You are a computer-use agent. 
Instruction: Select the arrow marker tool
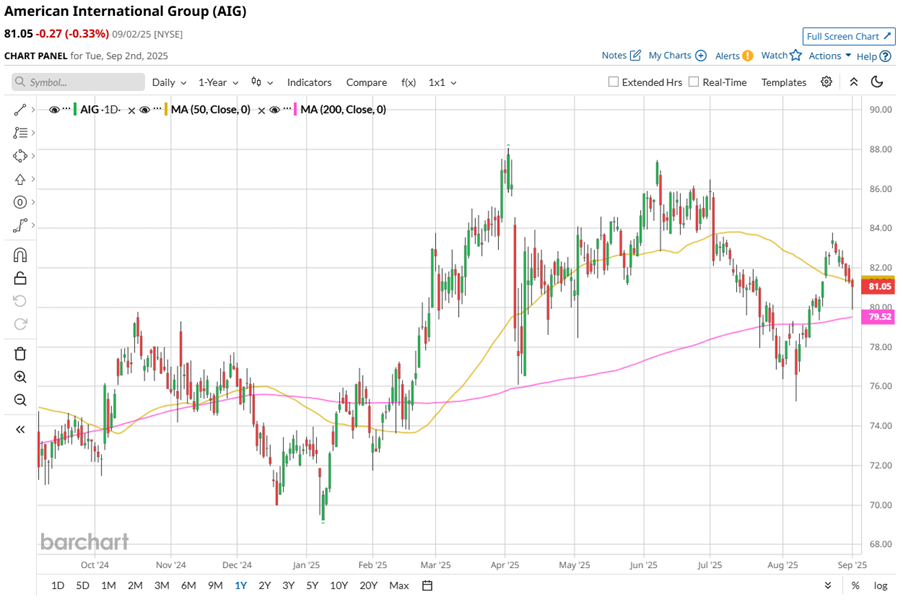20,179
